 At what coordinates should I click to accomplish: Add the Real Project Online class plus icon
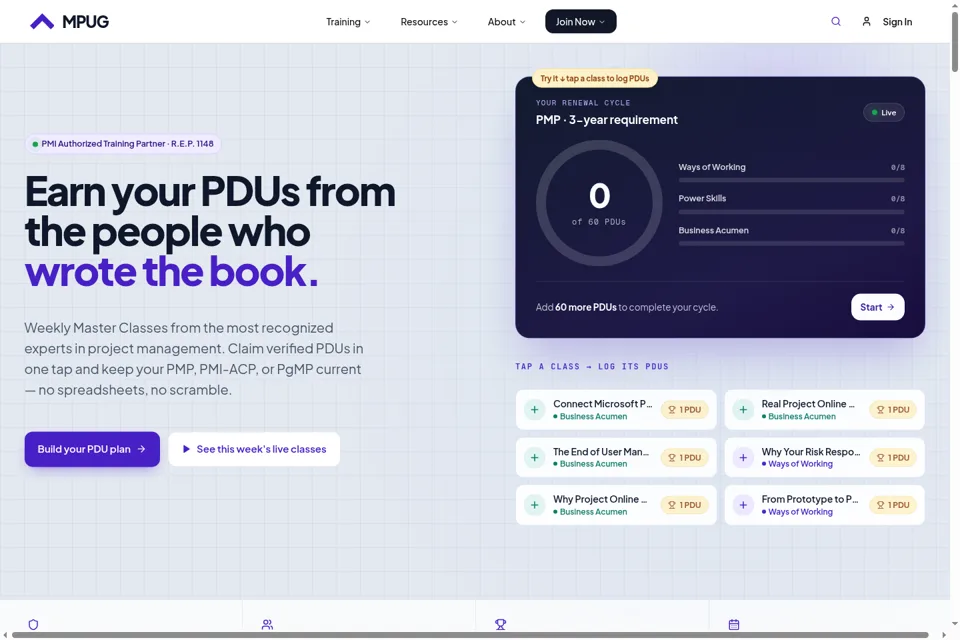(x=743, y=410)
